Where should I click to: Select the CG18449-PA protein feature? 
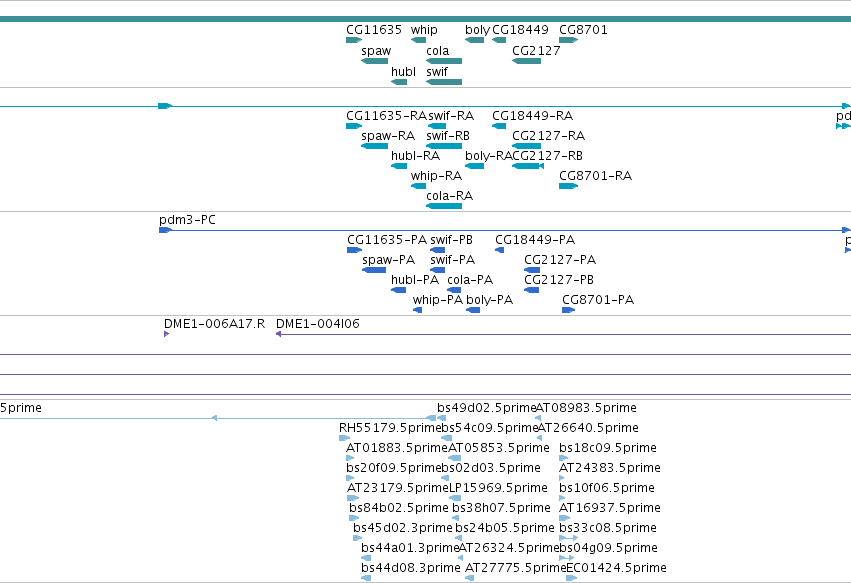(x=500, y=250)
